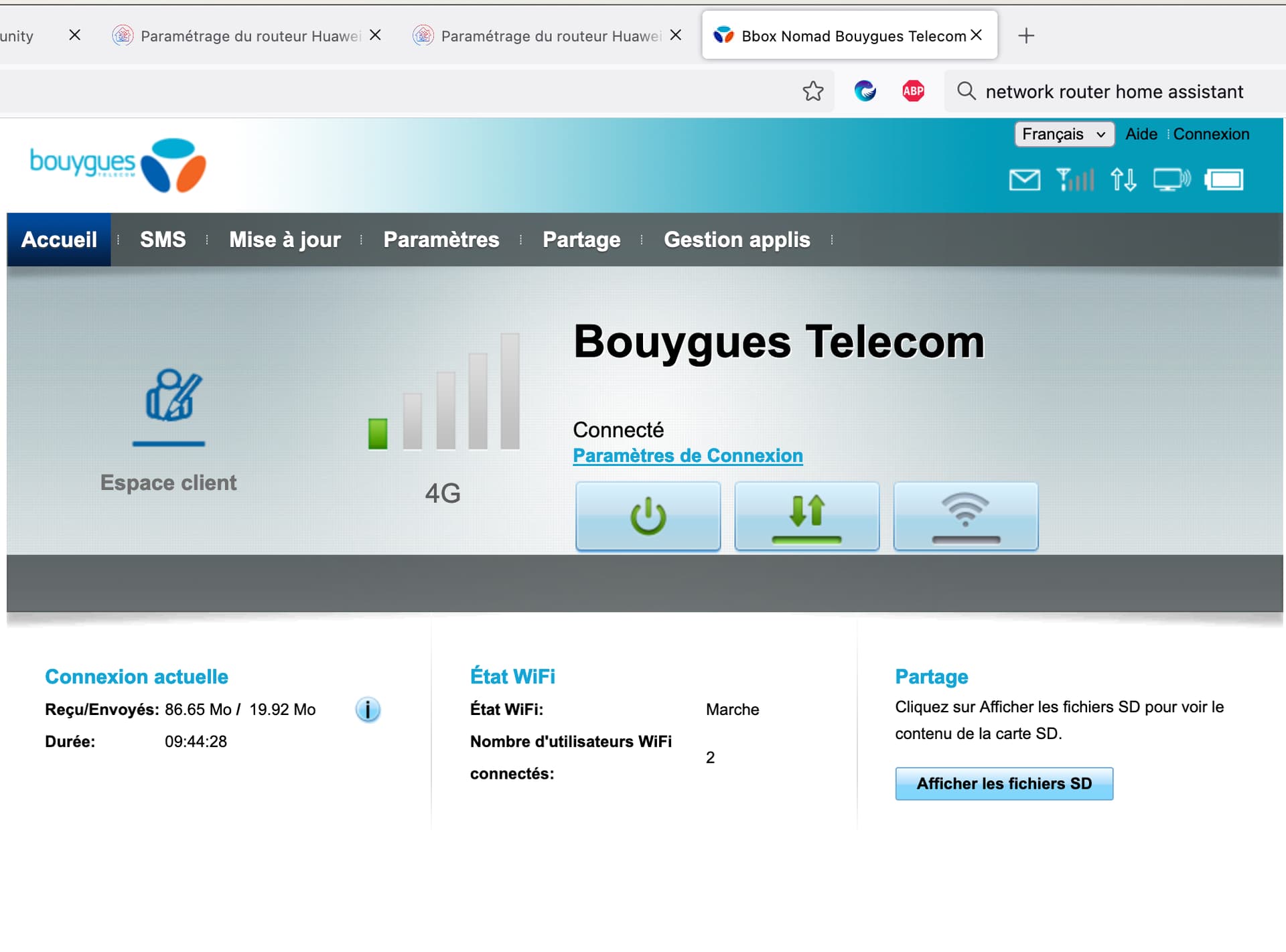Open the messages envelope icon in header

coord(1024,179)
